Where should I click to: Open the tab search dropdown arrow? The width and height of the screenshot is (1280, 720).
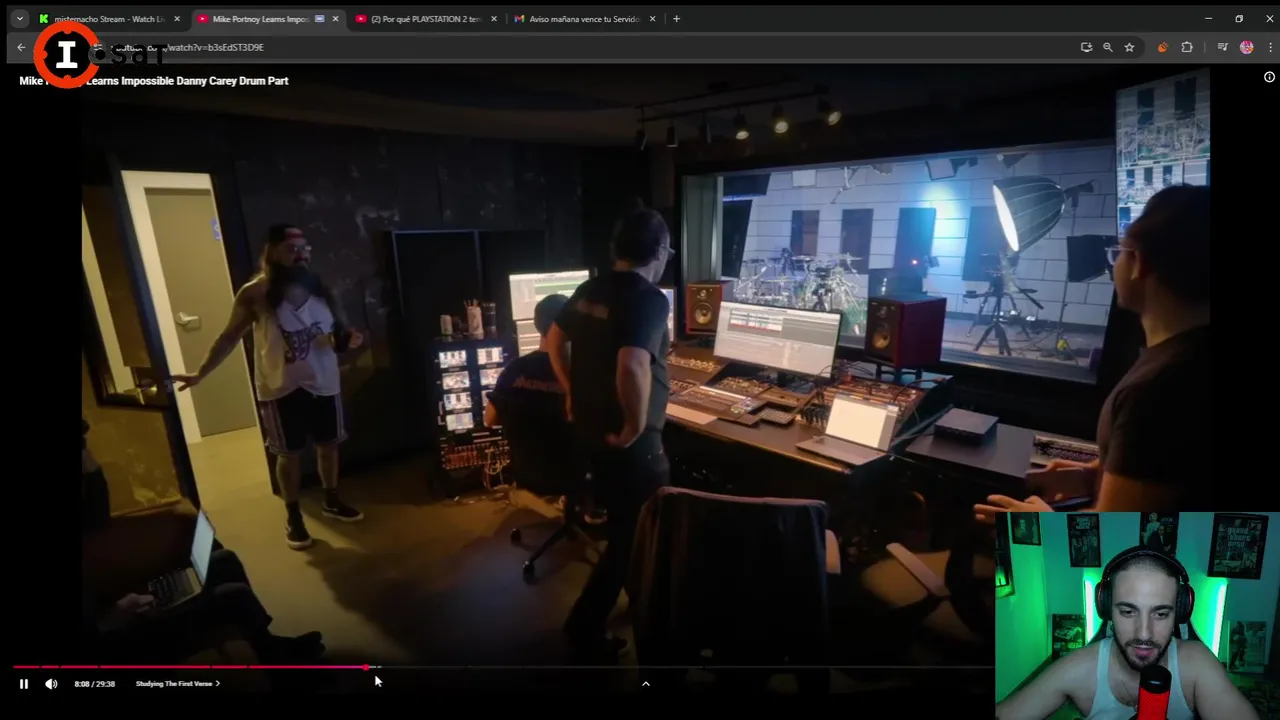(x=19, y=19)
